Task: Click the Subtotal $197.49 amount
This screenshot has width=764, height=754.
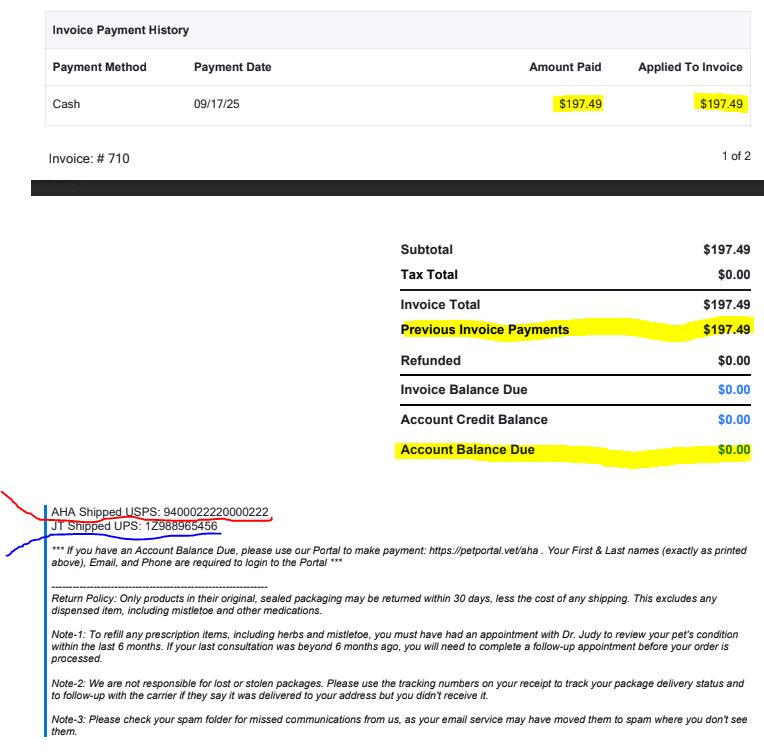Action: click(727, 250)
